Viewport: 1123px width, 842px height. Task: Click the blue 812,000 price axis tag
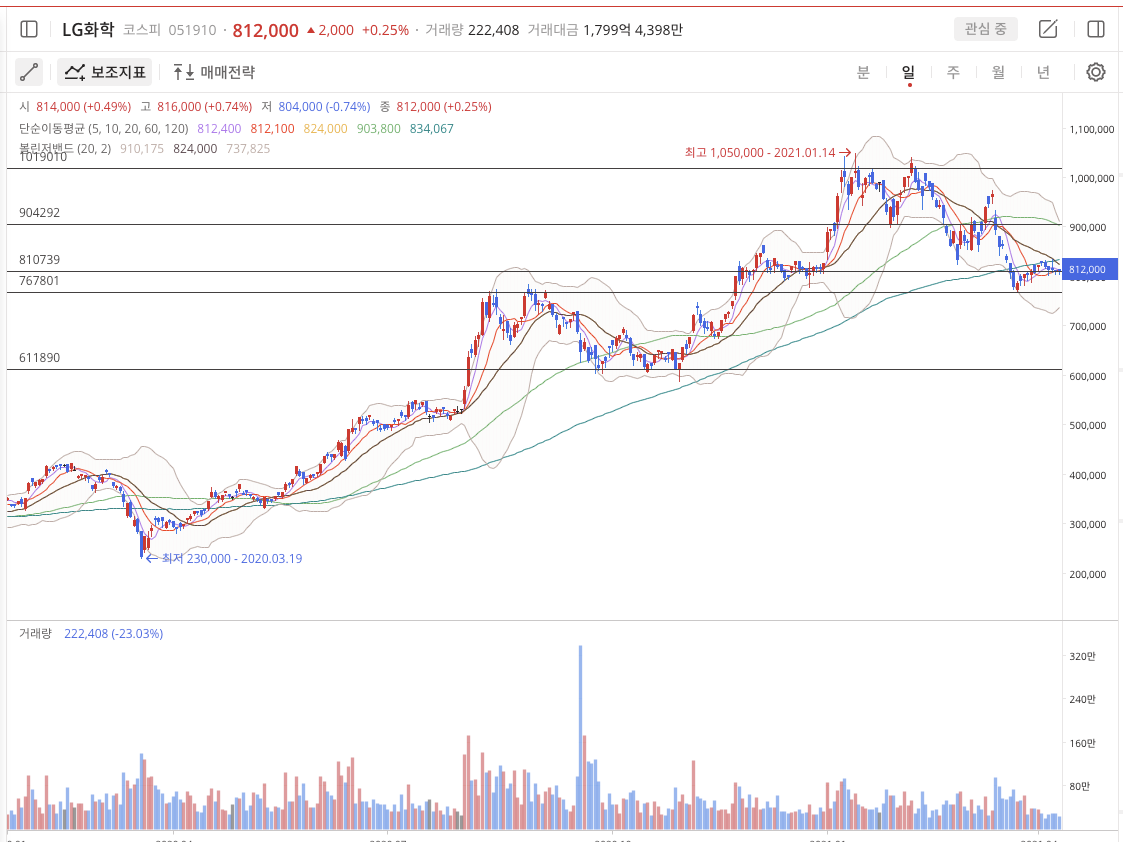click(1089, 269)
